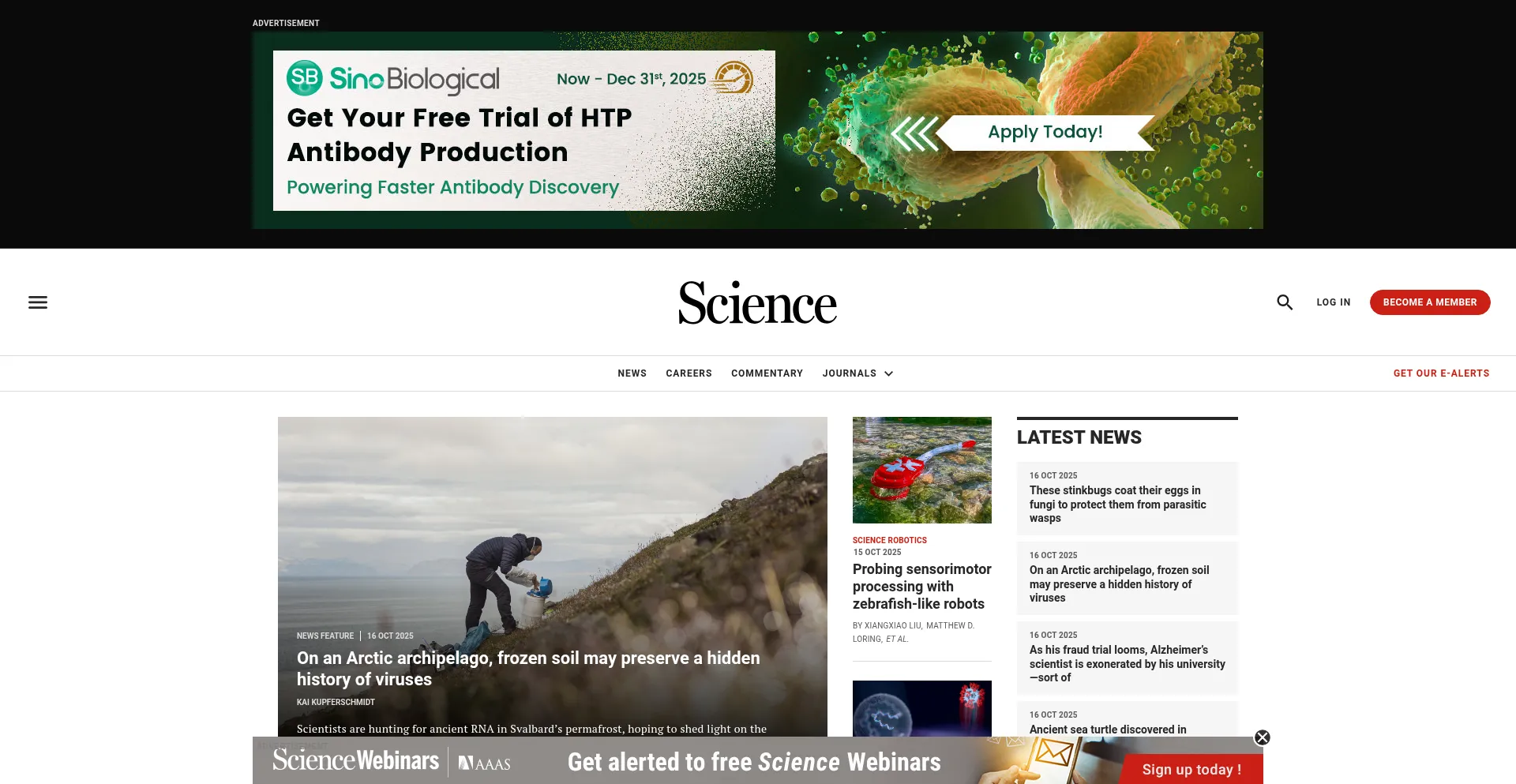Expand the Journals dropdown chevron
Viewport: 1516px width, 784px height.
click(889, 373)
